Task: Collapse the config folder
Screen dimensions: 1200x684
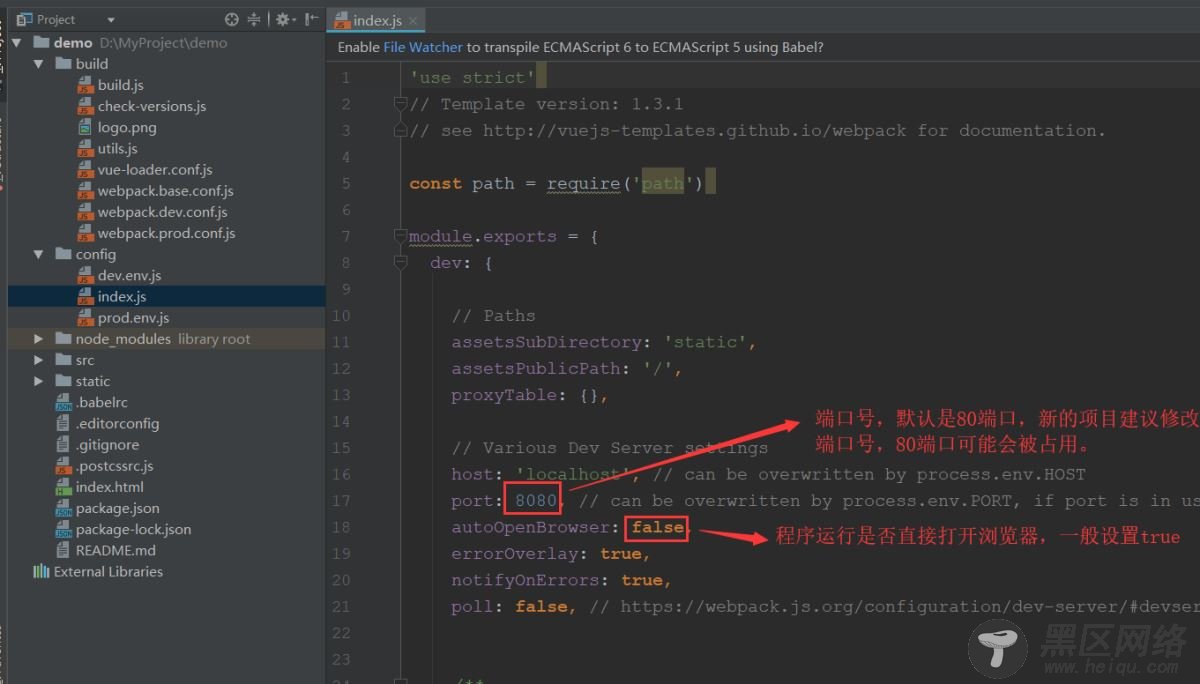Action: pos(38,254)
